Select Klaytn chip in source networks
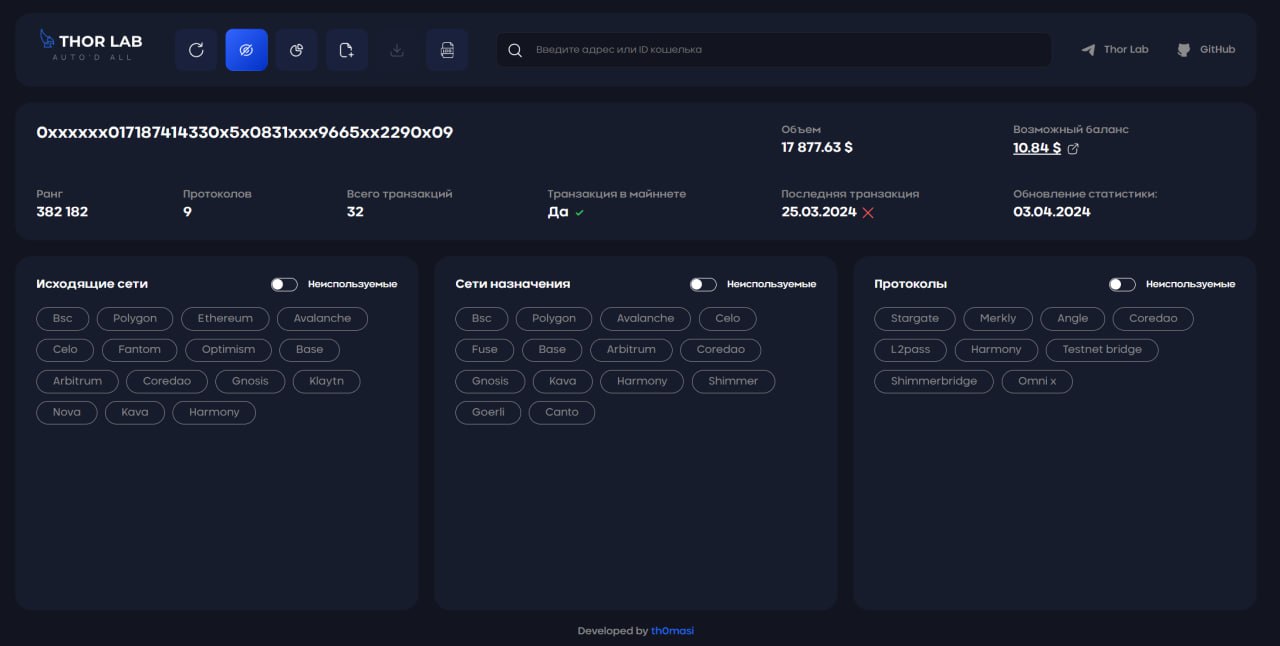This screenshot has width=1280, height=646. [x=327, y=381]
